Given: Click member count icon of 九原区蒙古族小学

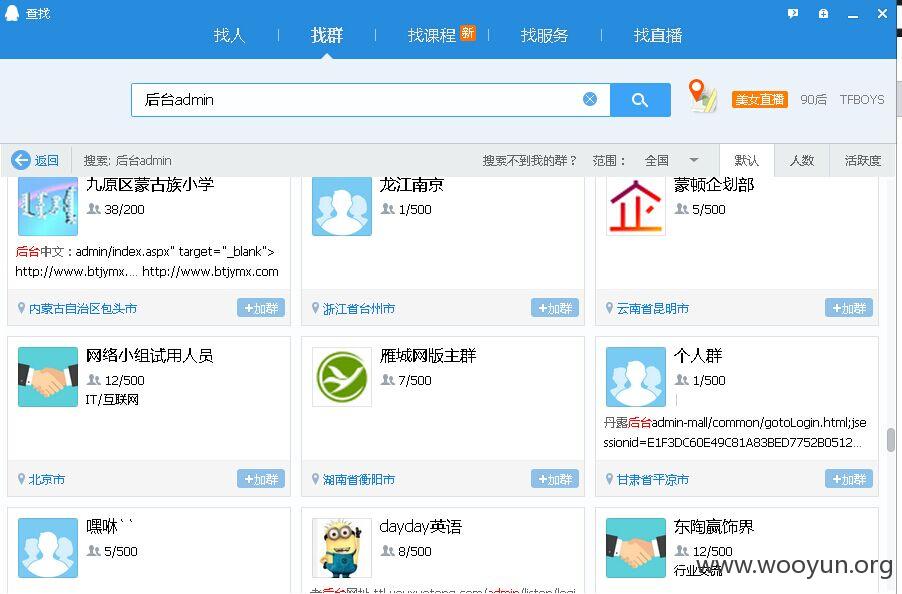Looking at the screenshot, I should pos(94,209).
